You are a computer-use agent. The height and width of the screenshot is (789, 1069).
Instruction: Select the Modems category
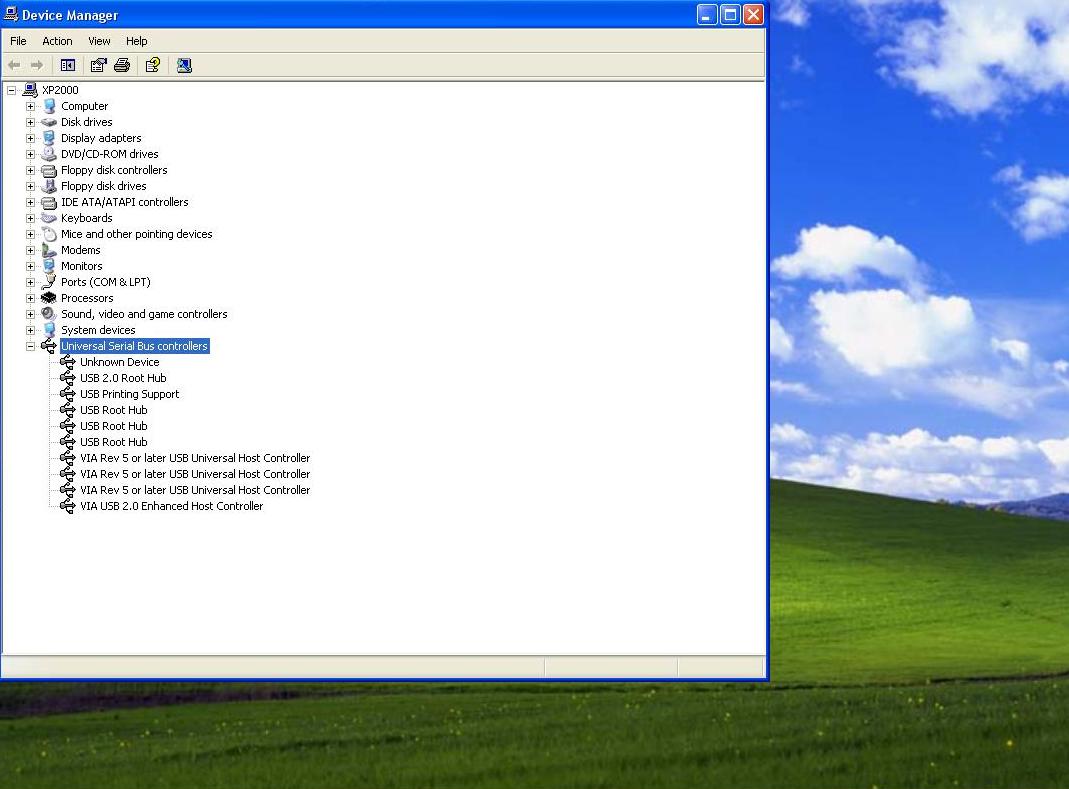pyautogui.click(x=80, y=250)
